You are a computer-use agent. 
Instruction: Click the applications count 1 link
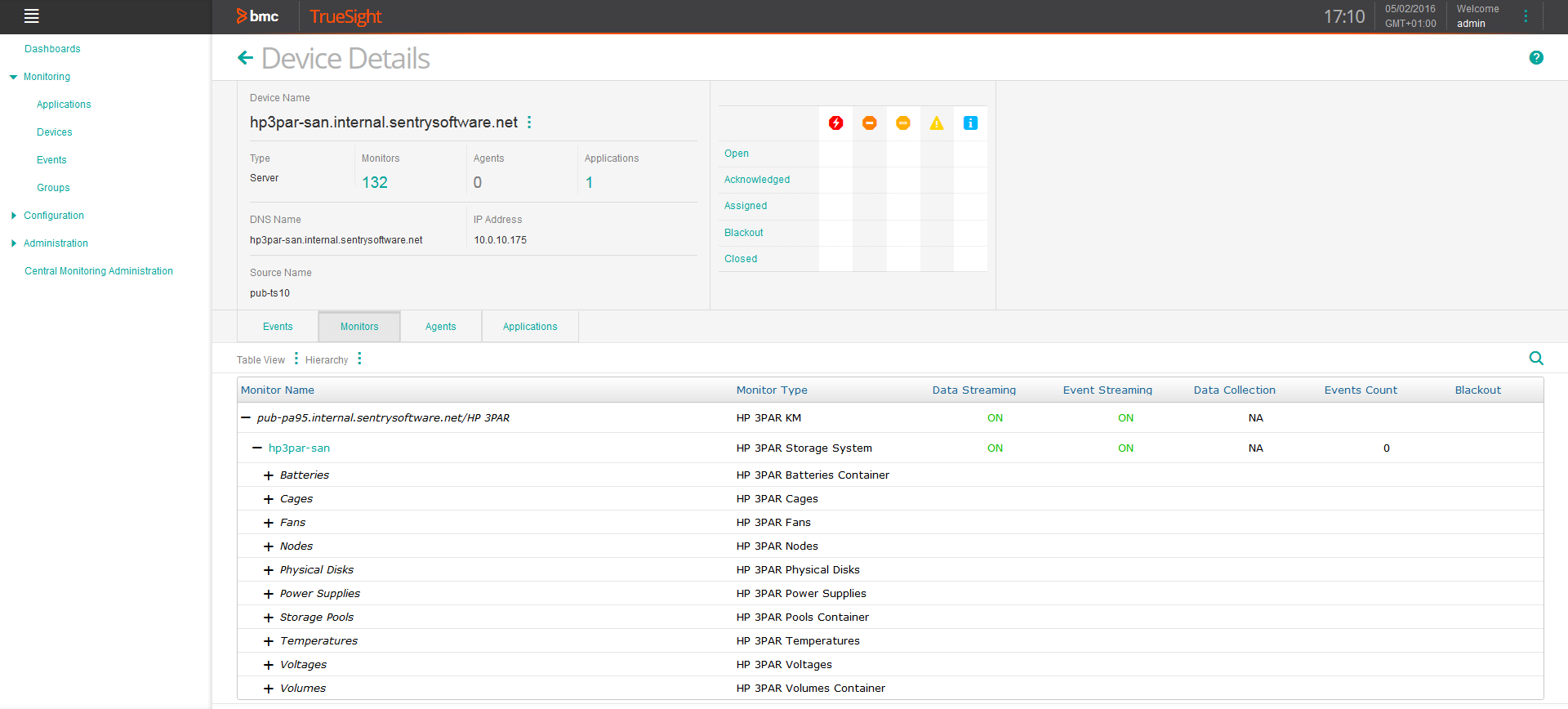589,182
